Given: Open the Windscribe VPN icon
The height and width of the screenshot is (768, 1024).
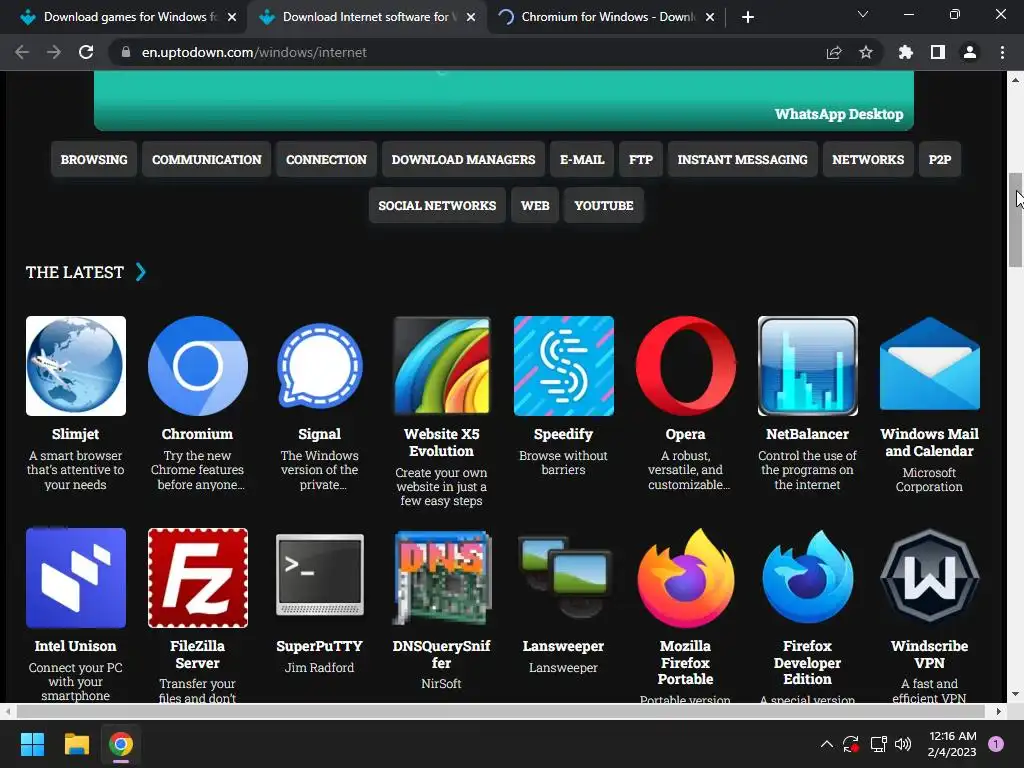Looking at the screenshot, I should [x=930, y=578].
